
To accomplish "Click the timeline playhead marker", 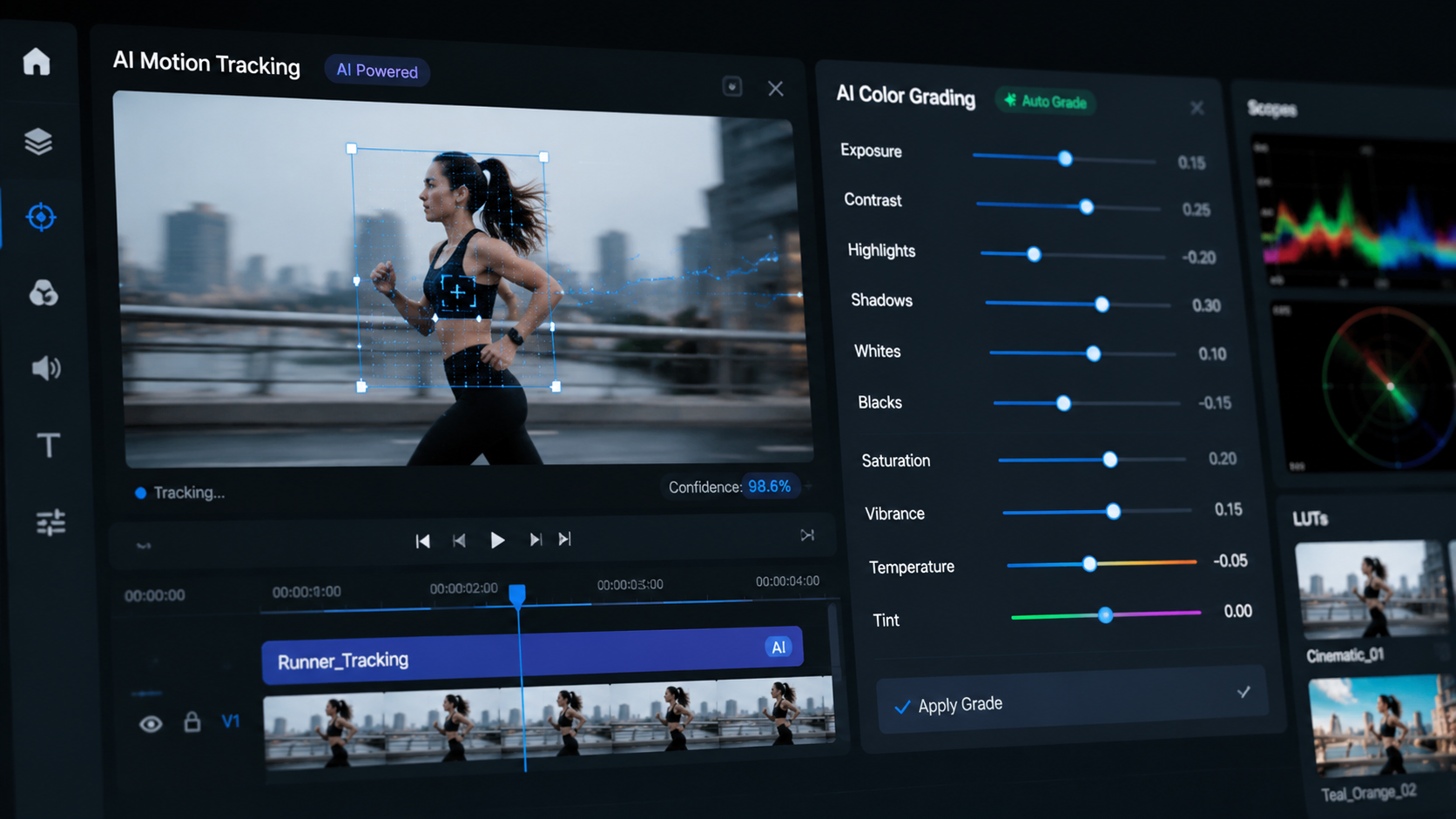I will [517, 595].
